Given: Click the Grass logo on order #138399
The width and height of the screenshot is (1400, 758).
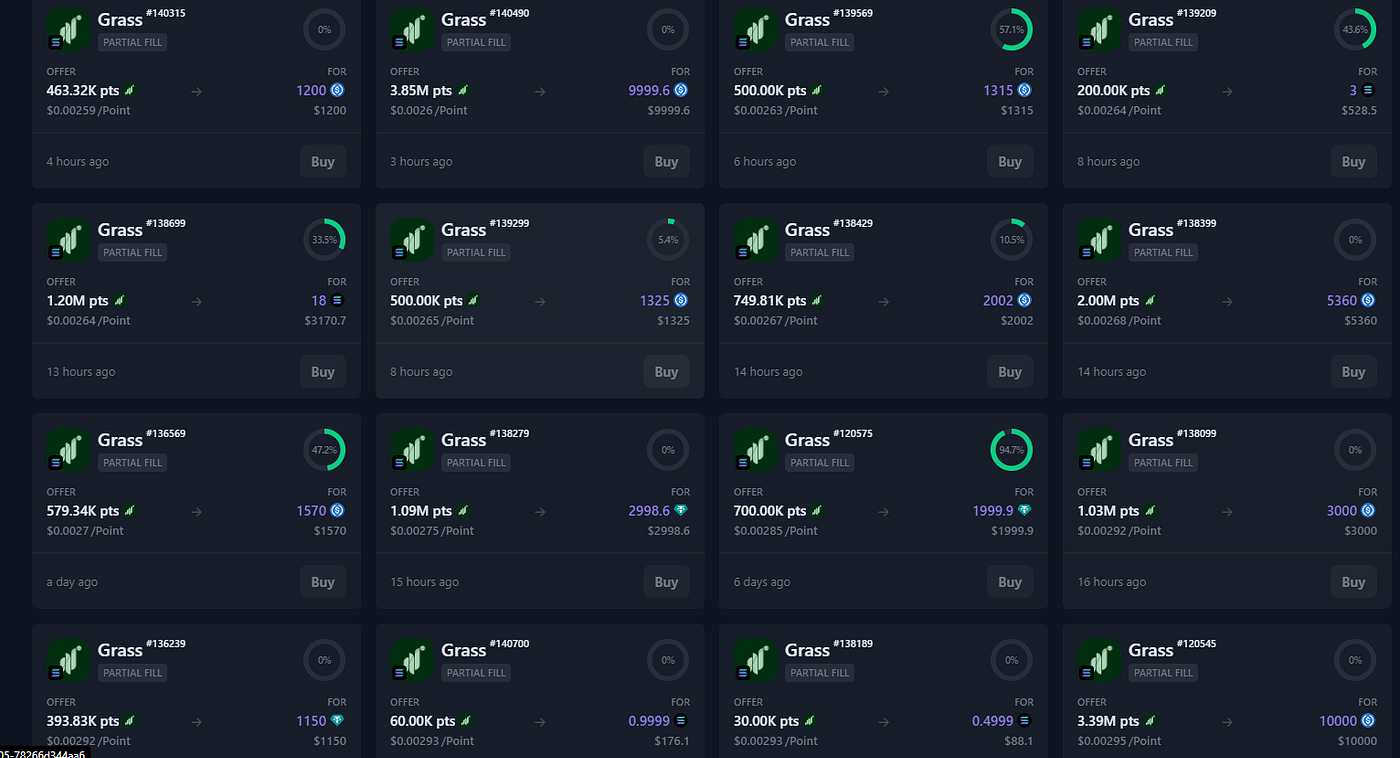Looking at the screenshot, I should click(1099, 239).
